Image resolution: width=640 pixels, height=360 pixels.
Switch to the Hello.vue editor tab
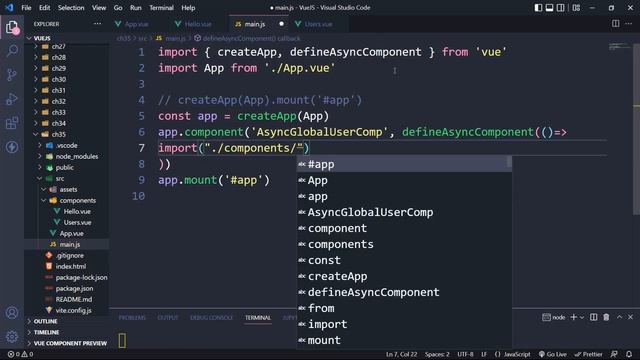pyautogui.click(x=198, y=24)
